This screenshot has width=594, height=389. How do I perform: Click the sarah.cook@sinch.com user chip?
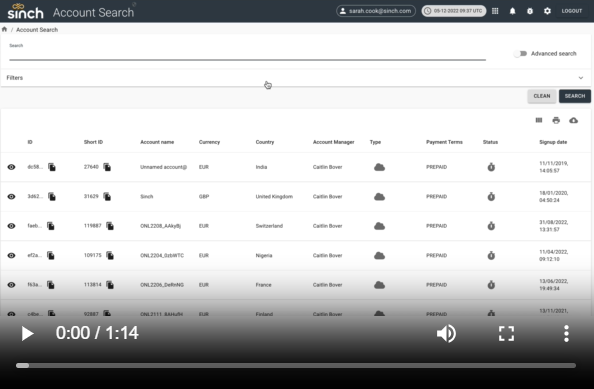pos(376,11)
